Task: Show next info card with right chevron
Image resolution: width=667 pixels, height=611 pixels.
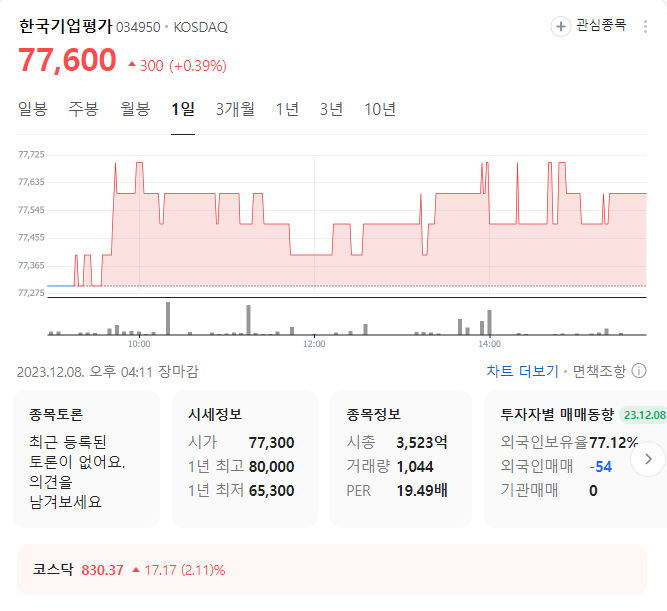Action: (x=648, y=459)
